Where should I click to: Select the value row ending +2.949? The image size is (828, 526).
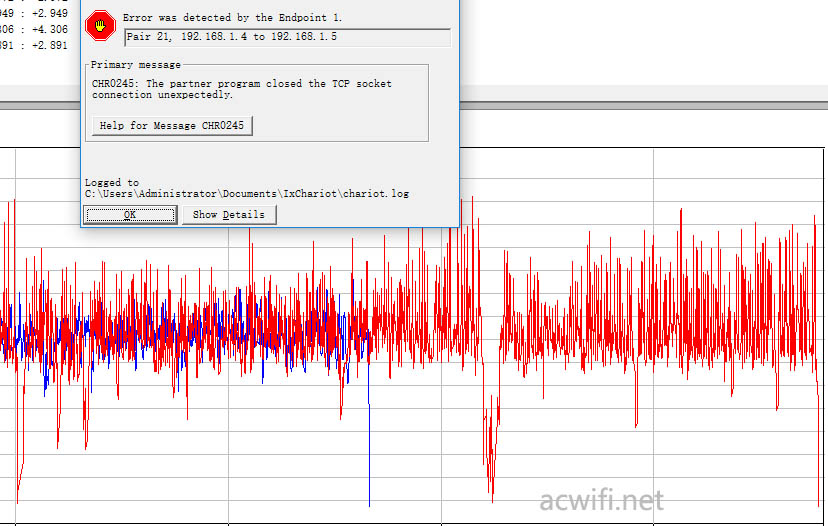(34, 14)
